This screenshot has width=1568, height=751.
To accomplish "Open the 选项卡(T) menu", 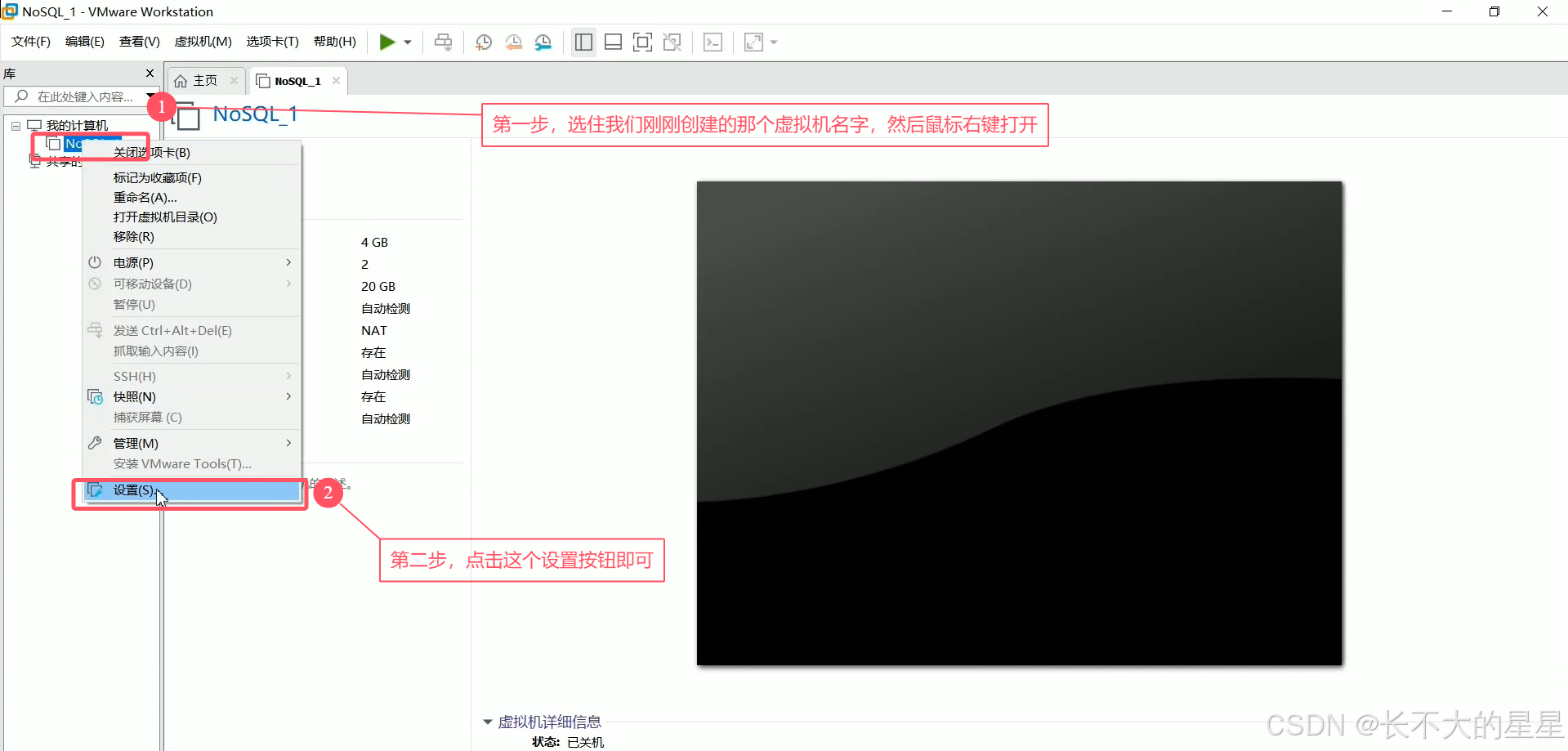I will (x=273, y=42).
